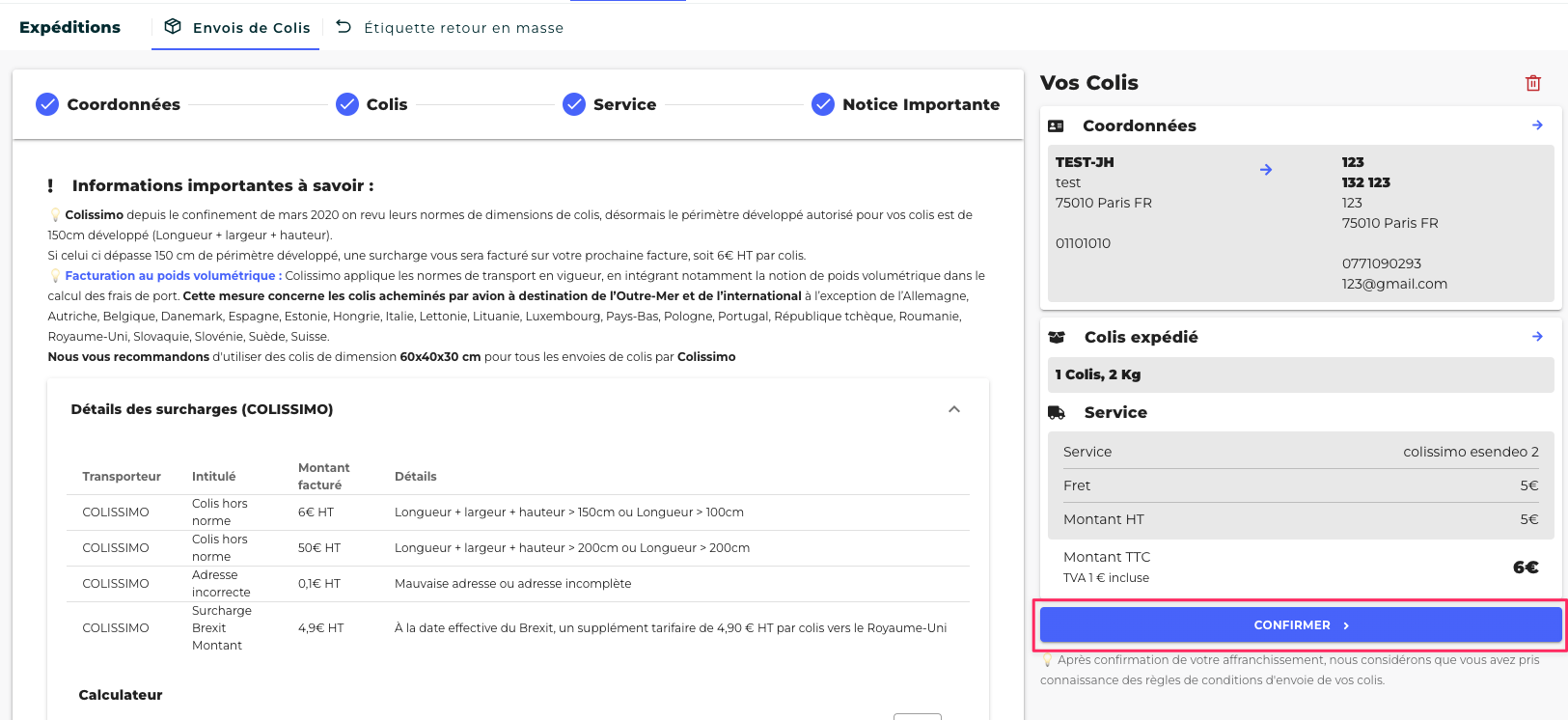Click the lightbulb icon before Facturation au poids volumétrique
The width and height of the screenshot is (1568, 720).
pyautogui.click(x=55, y=276)
